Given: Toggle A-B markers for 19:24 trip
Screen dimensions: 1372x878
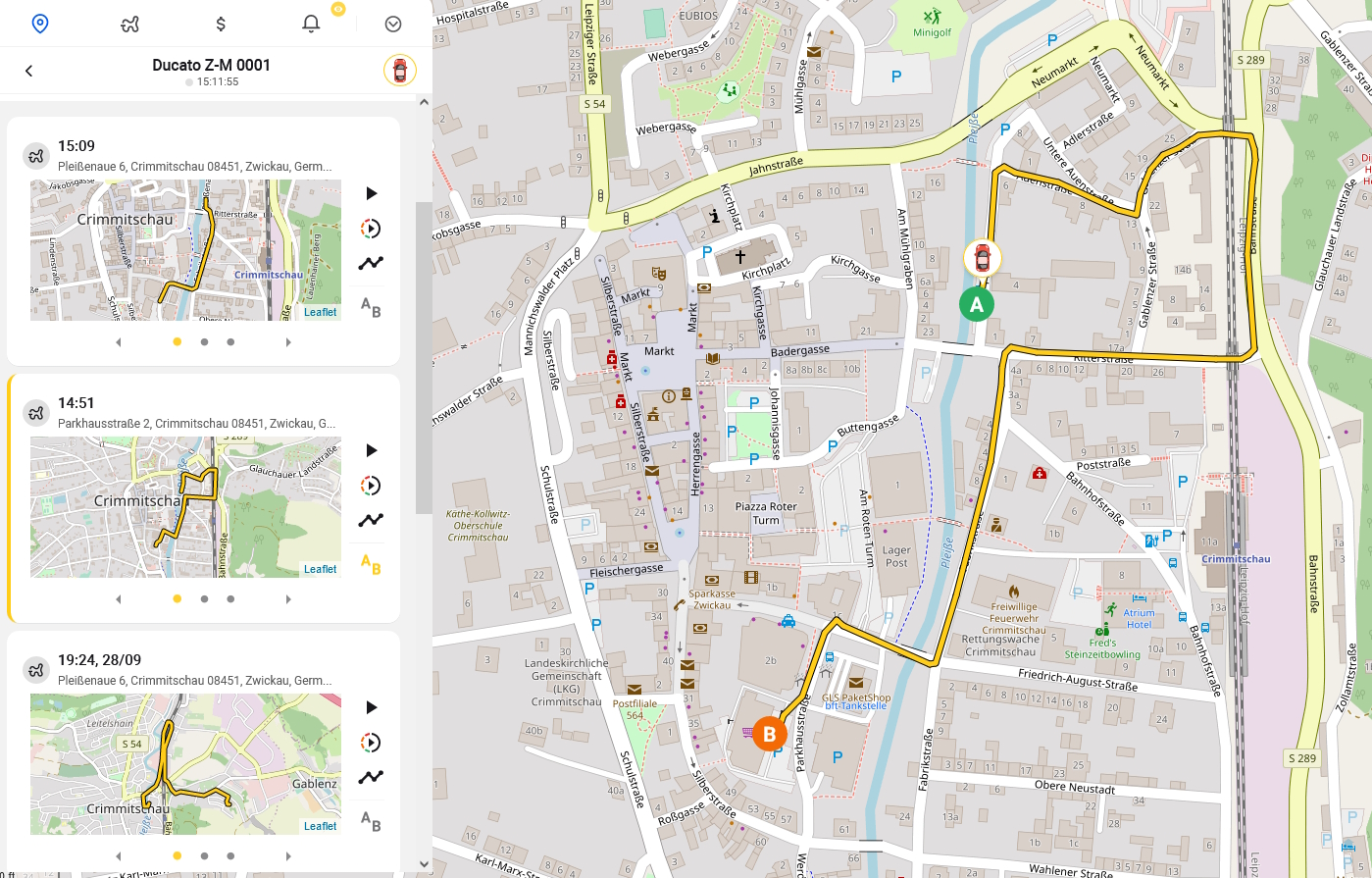Looking at the screenshot, I should (371, 821).
